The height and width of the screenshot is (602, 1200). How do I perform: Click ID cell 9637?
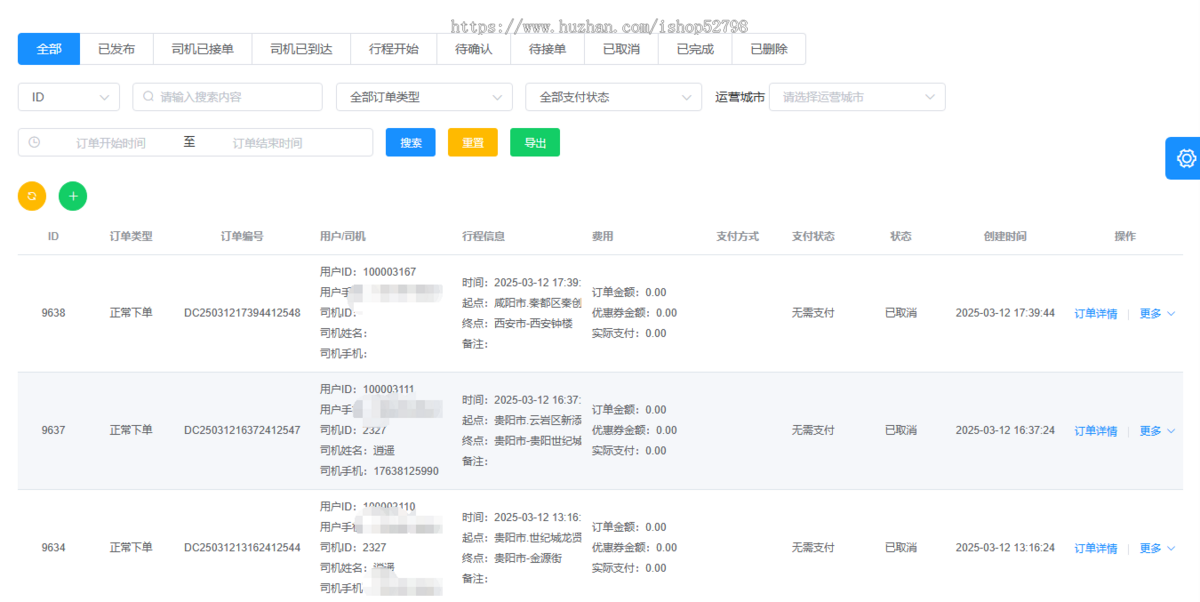point(53,430)
